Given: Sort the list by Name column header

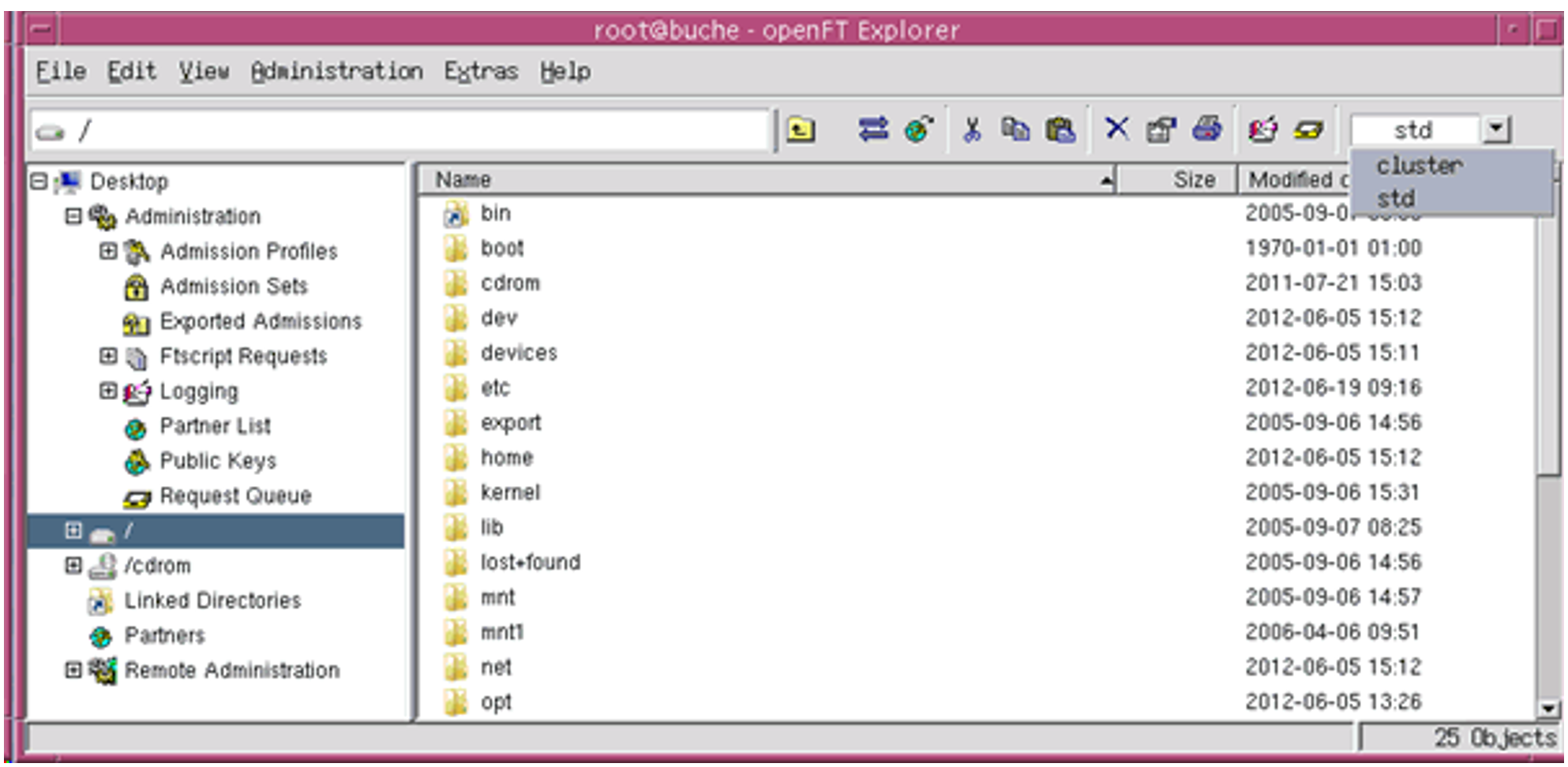Looking at the screenshot, I should point(766,180).
